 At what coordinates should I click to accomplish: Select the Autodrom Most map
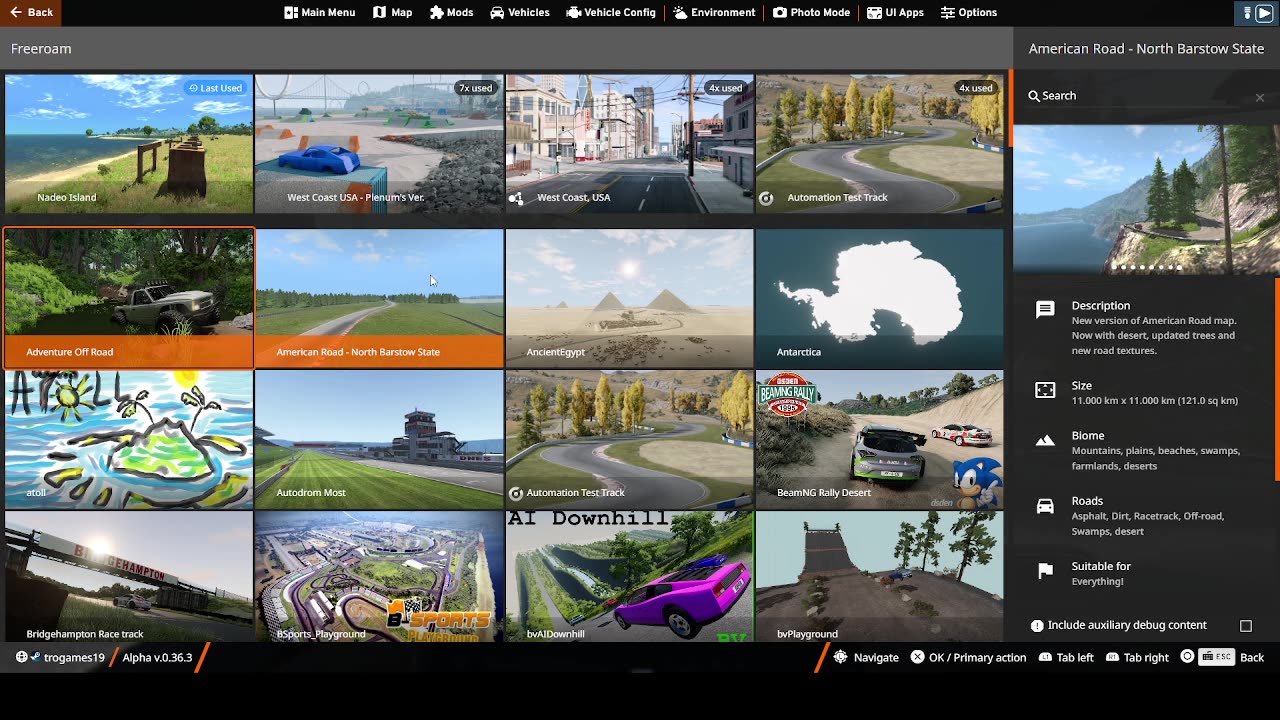[379, 440]
